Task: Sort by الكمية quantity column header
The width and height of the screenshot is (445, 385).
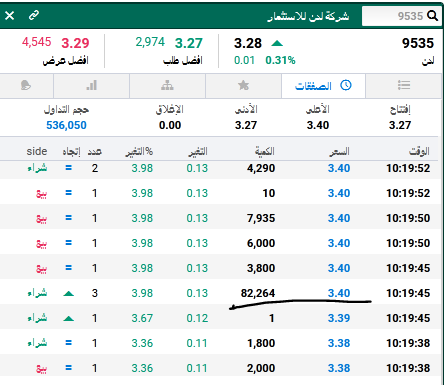Action: [265, 151]
